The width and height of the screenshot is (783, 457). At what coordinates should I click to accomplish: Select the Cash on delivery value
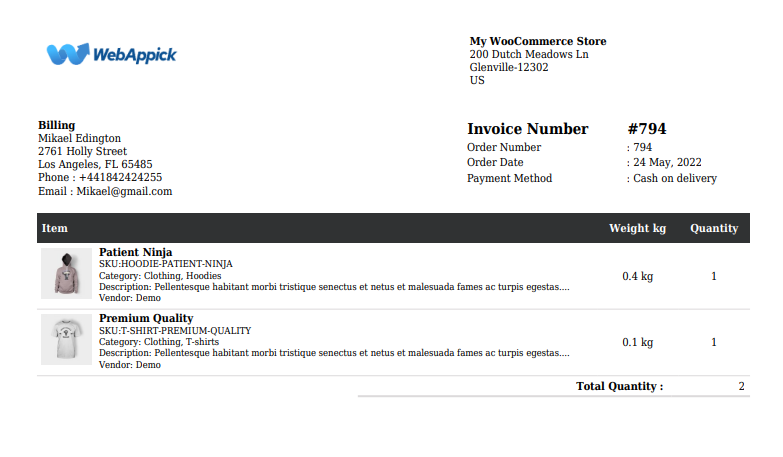675,178
